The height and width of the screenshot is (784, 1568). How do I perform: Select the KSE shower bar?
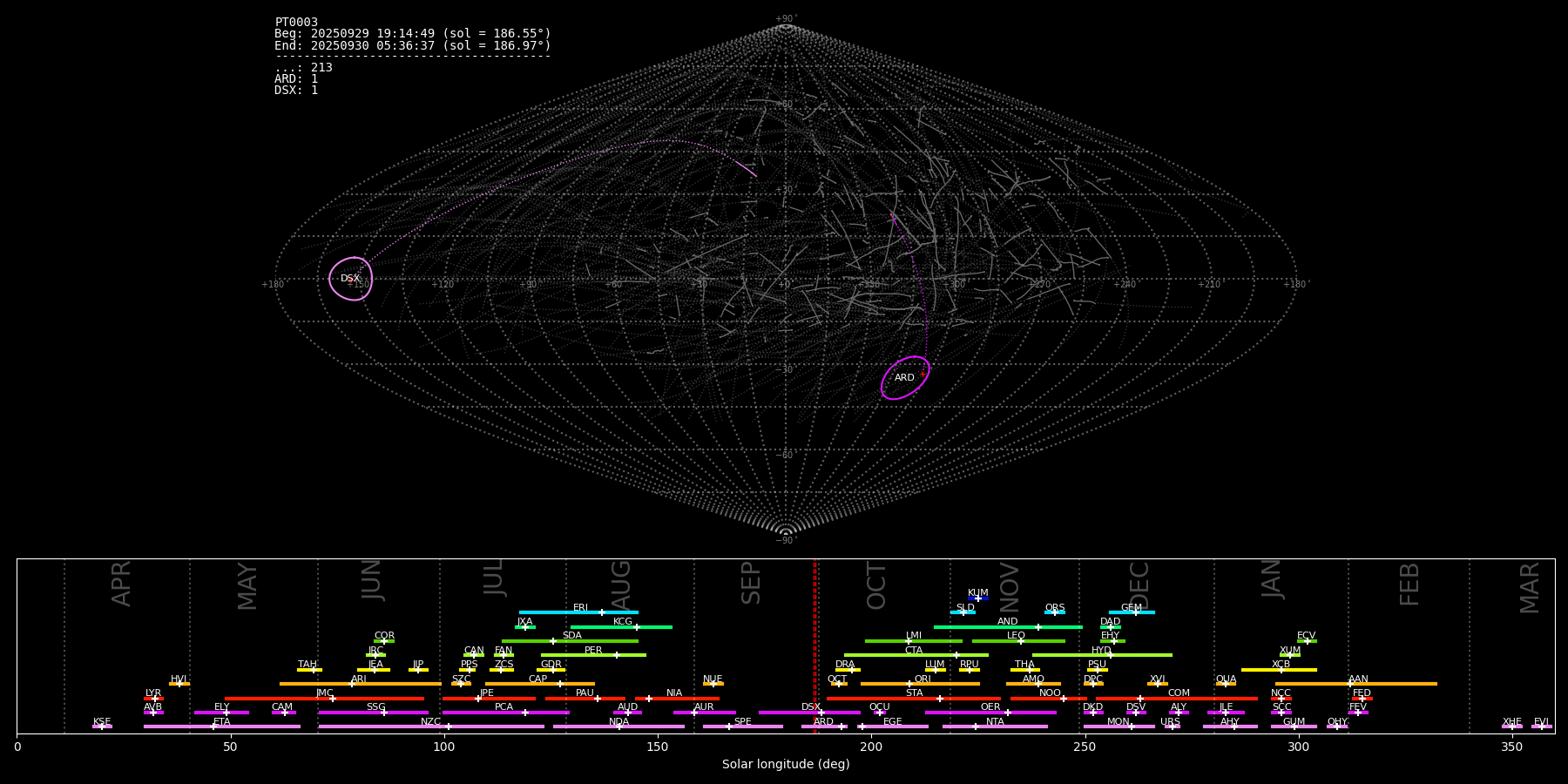pyautogui.click(x=102, y=727)
